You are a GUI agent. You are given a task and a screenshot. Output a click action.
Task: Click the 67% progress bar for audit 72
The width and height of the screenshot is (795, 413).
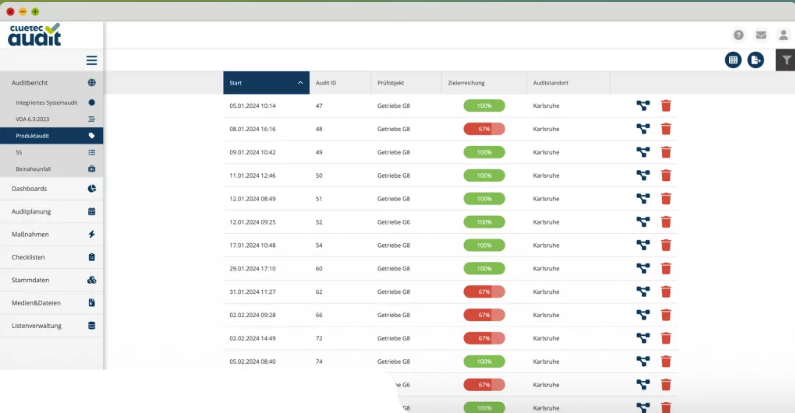click(x=484, y=338)
